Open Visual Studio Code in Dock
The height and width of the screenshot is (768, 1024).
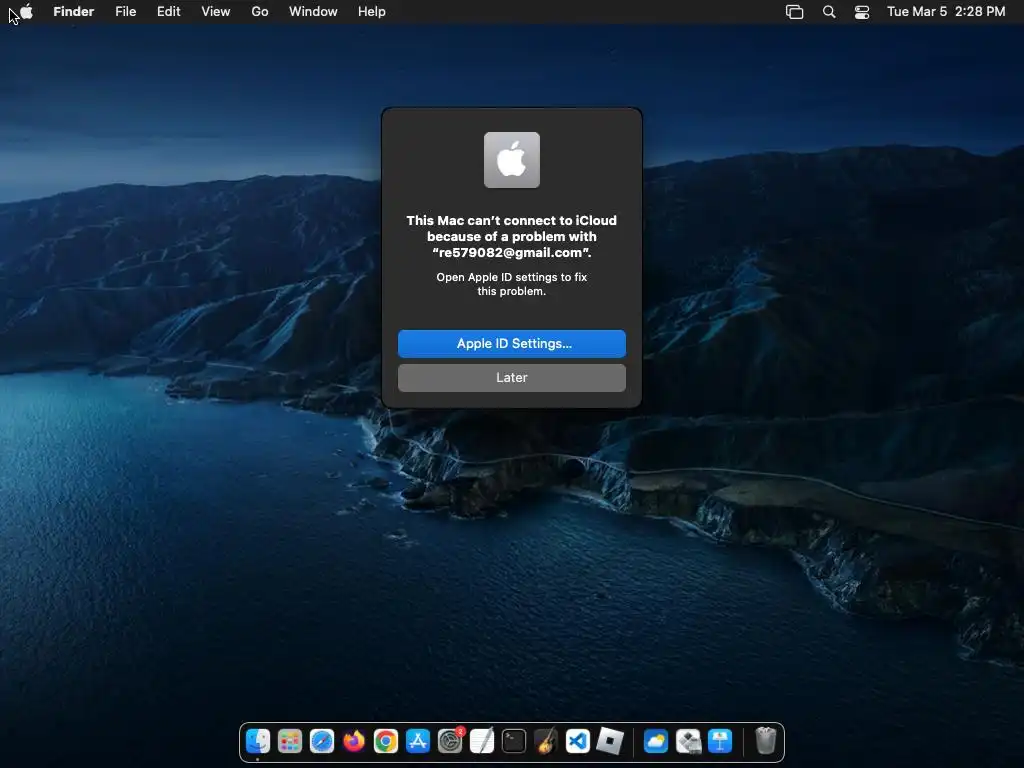(578, 741)
